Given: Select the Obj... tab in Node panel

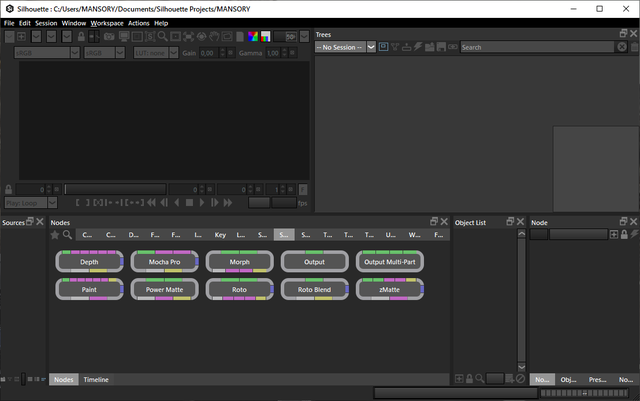Looking at the screenshot, I should click(568, 379).
